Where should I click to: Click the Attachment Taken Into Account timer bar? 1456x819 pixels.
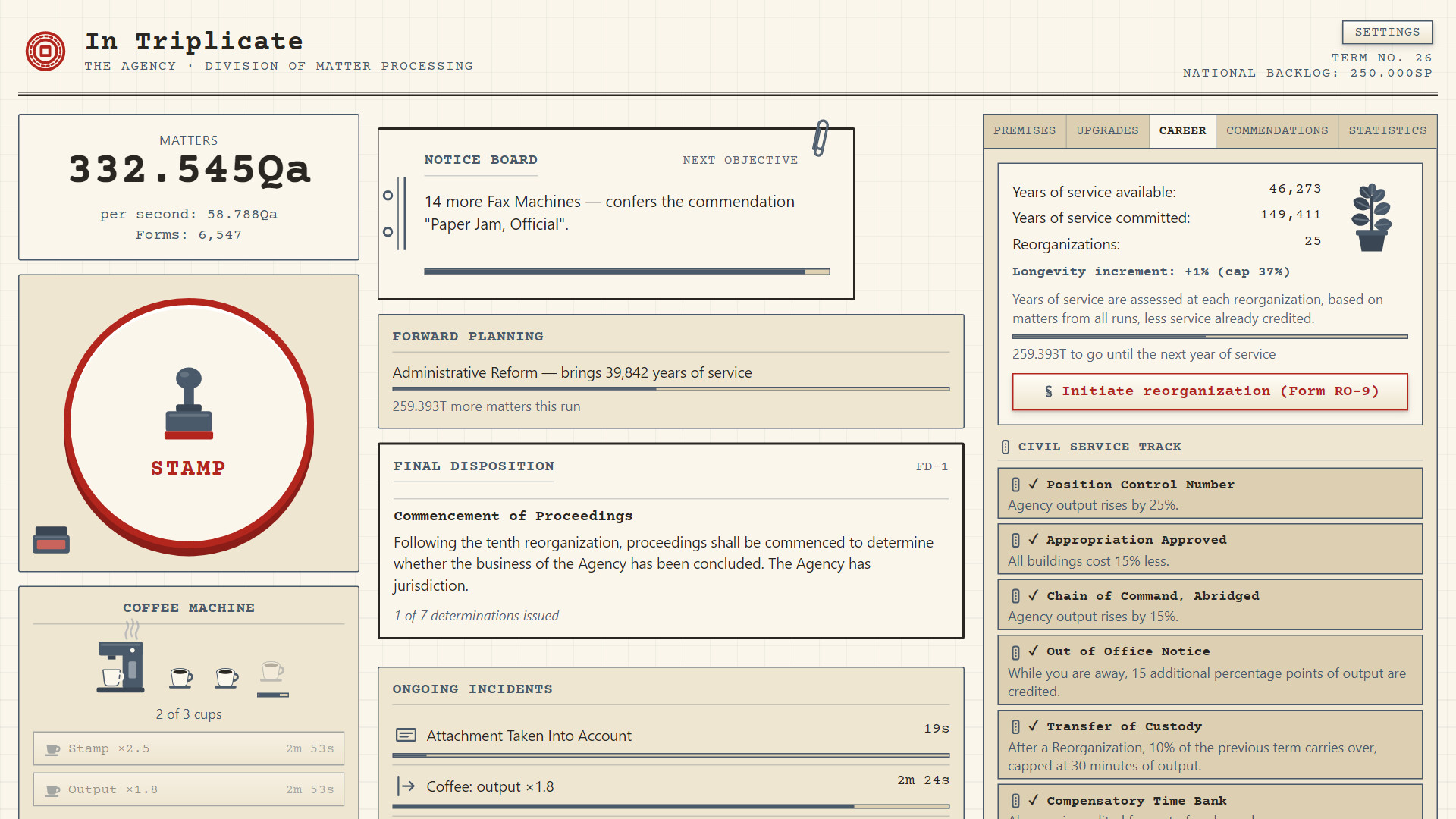click(671, 755)
